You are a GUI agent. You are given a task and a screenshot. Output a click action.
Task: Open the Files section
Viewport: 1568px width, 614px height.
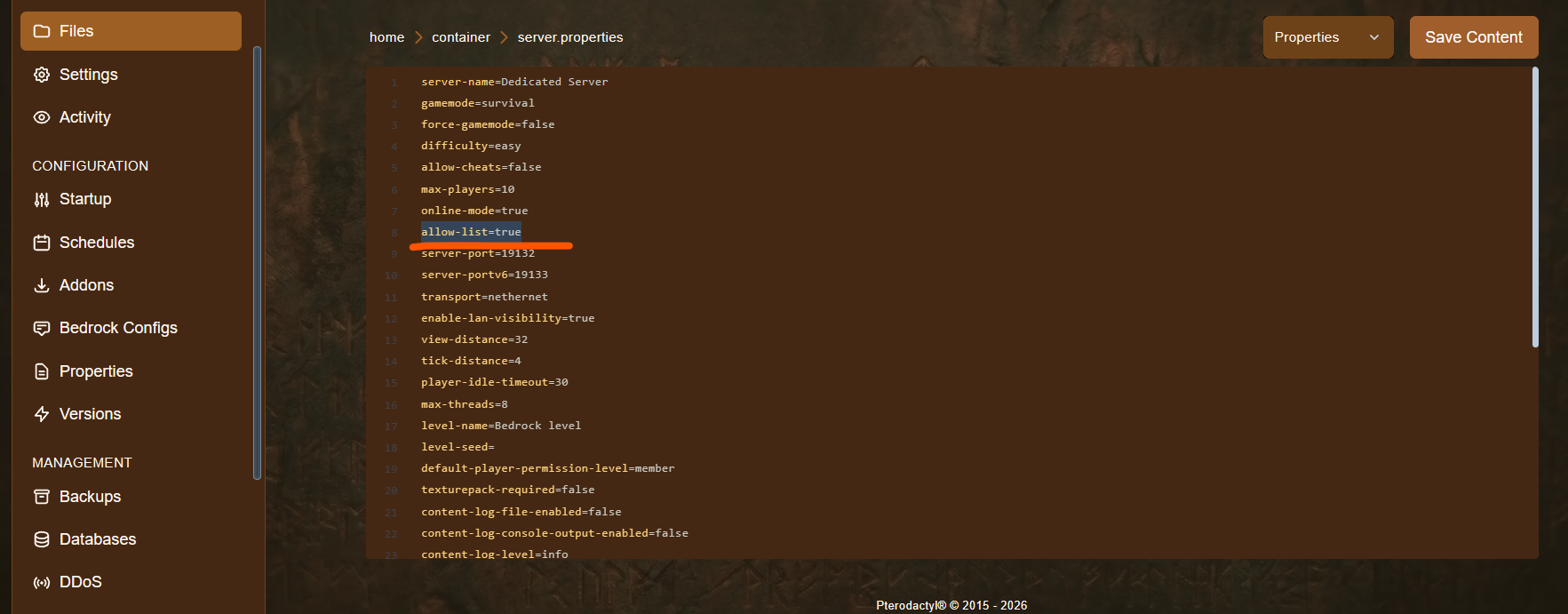click(131, 31)
